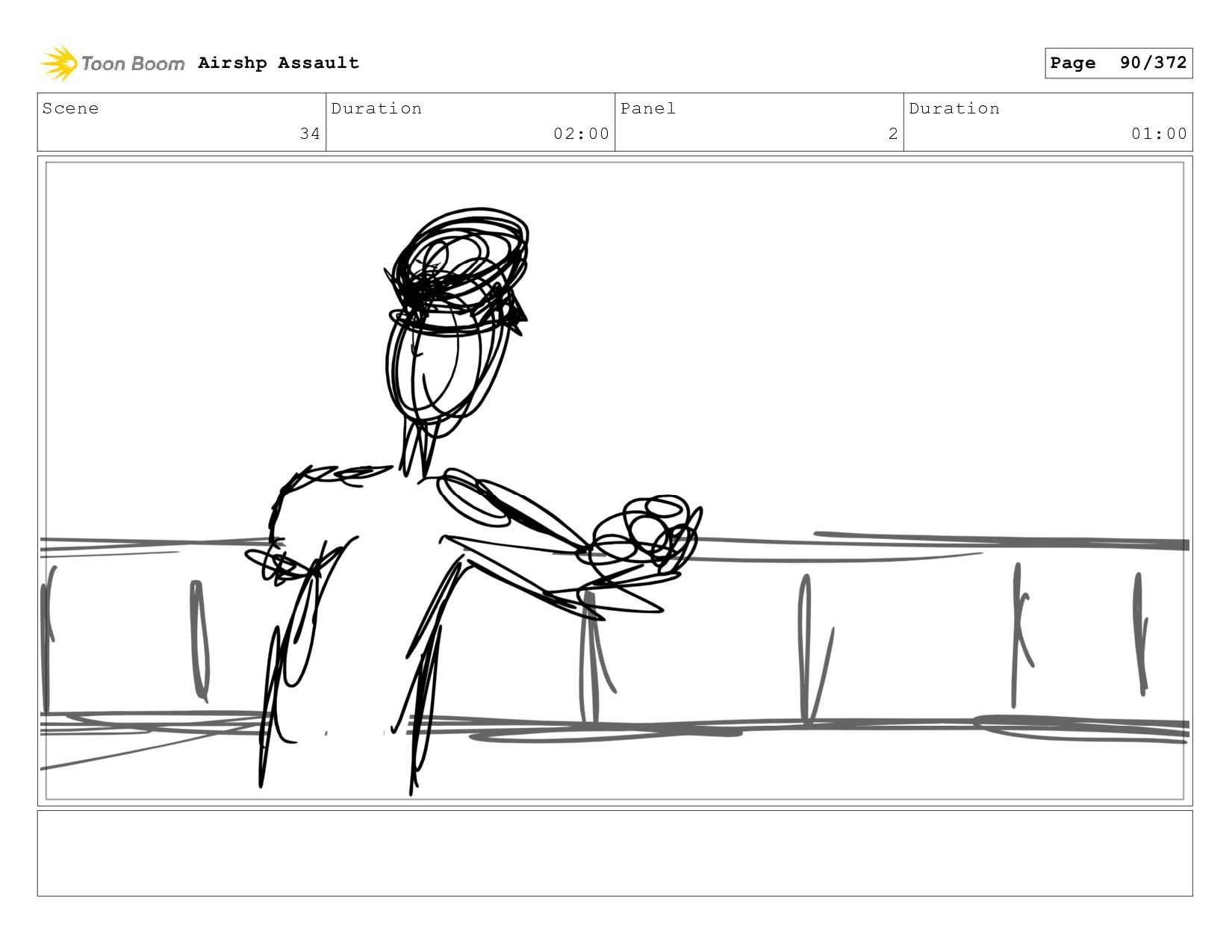
Task: Click the panel duration value '01:00'
Action: 1159,134
